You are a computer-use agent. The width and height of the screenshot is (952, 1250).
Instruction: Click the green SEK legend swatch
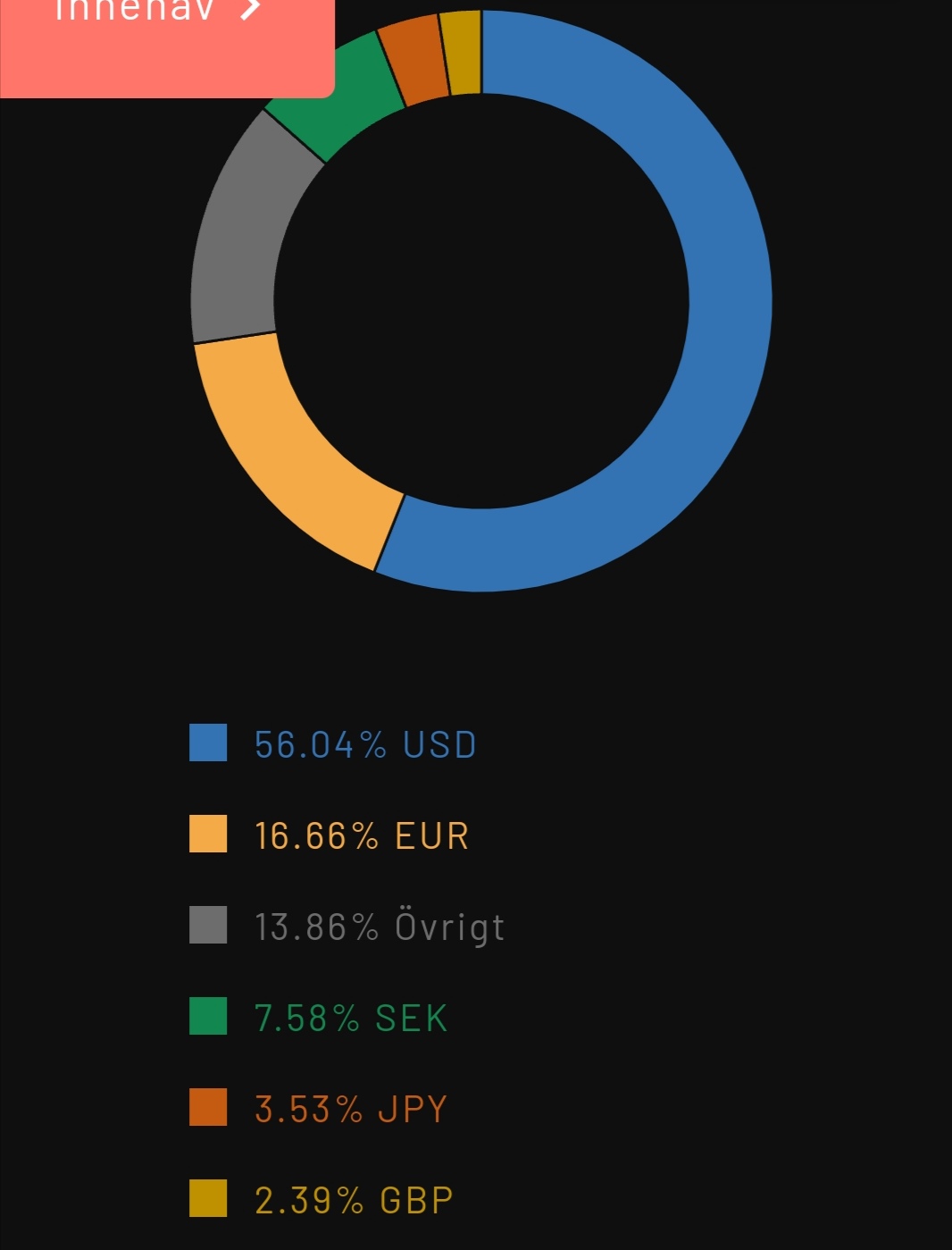208,1016
